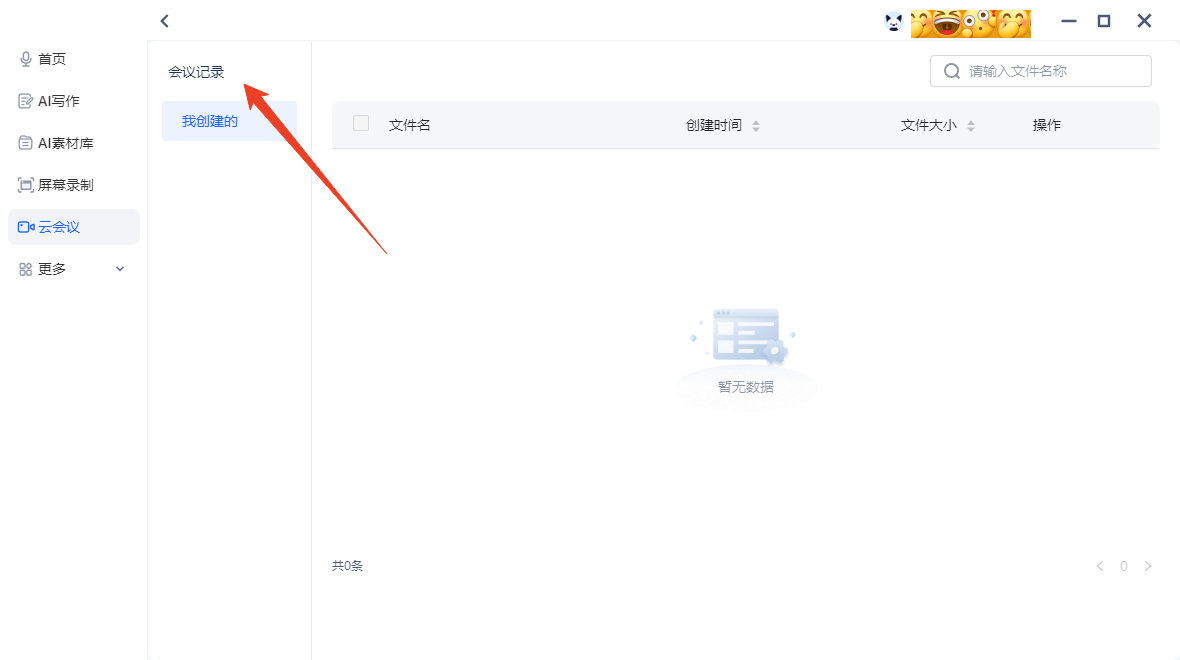Screen dimensions: 1180x660
Task: Focus the 请输入文件名称 search field
Action: 1041,71
